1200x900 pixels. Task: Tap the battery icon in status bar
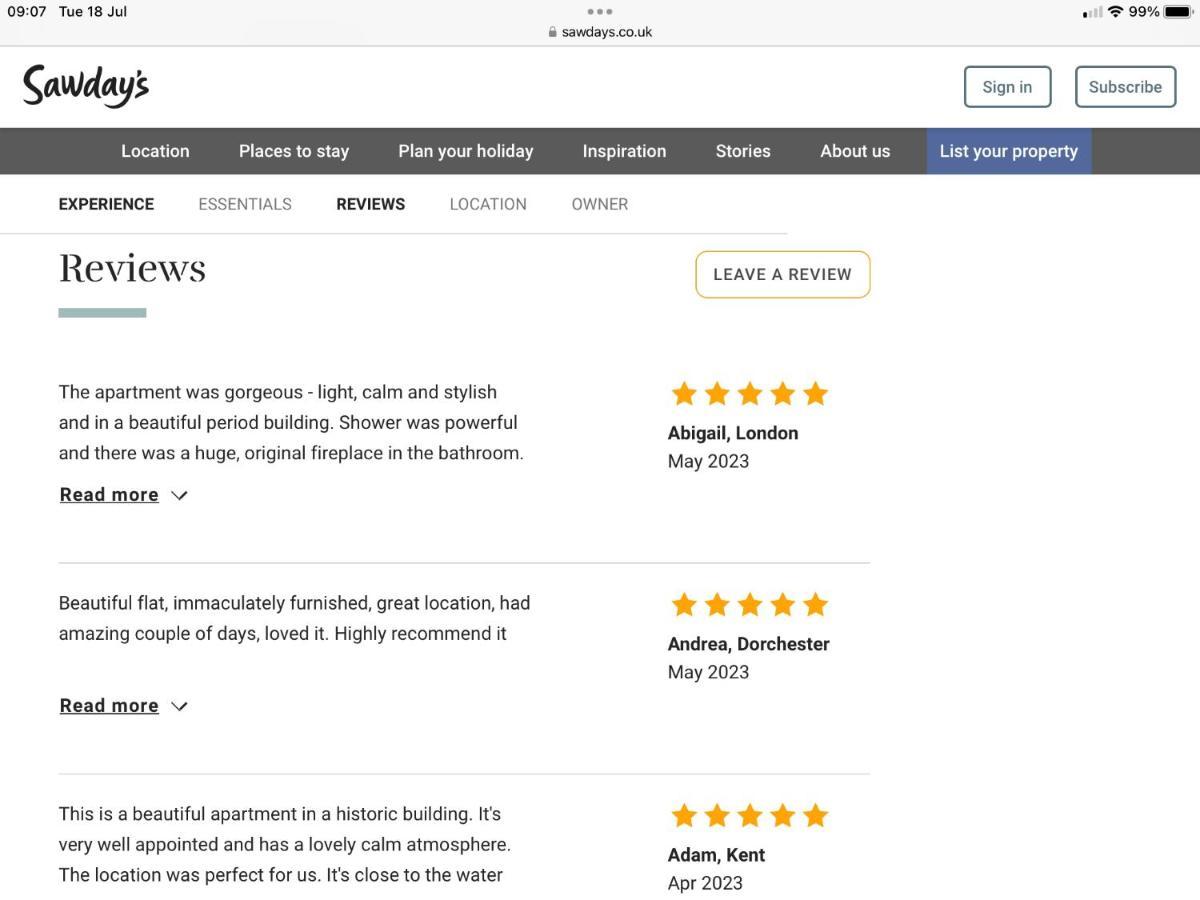point(1178,12)
